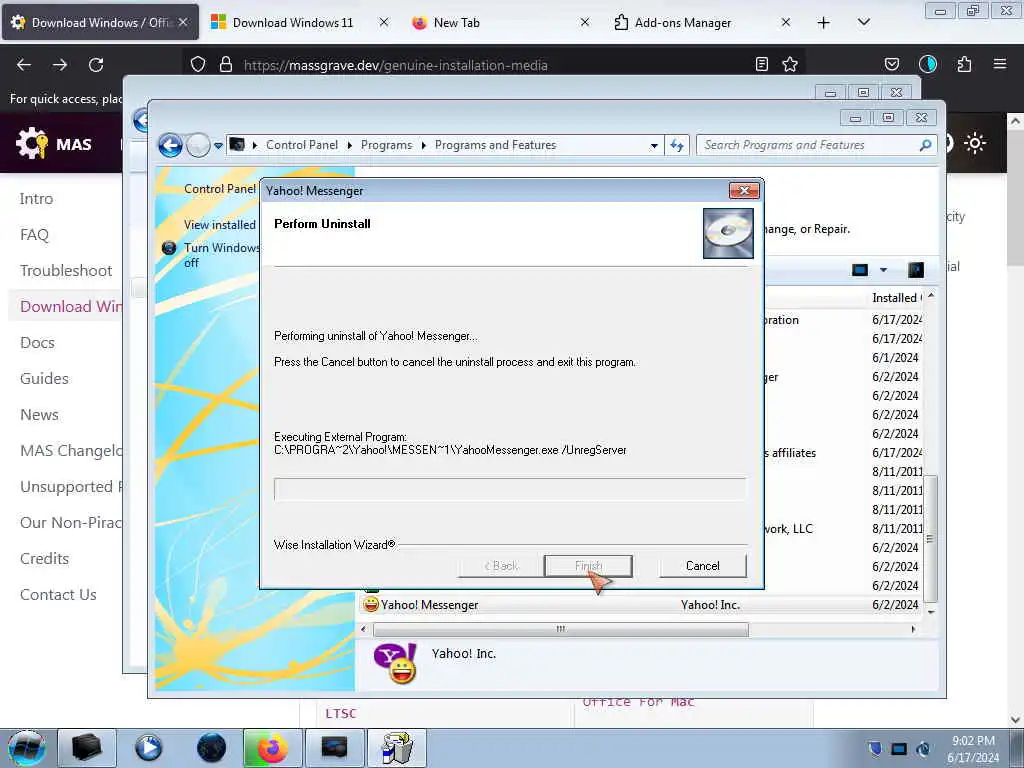
Task: Open the Contact Us link in MAS sidebar
Action: 58,594
